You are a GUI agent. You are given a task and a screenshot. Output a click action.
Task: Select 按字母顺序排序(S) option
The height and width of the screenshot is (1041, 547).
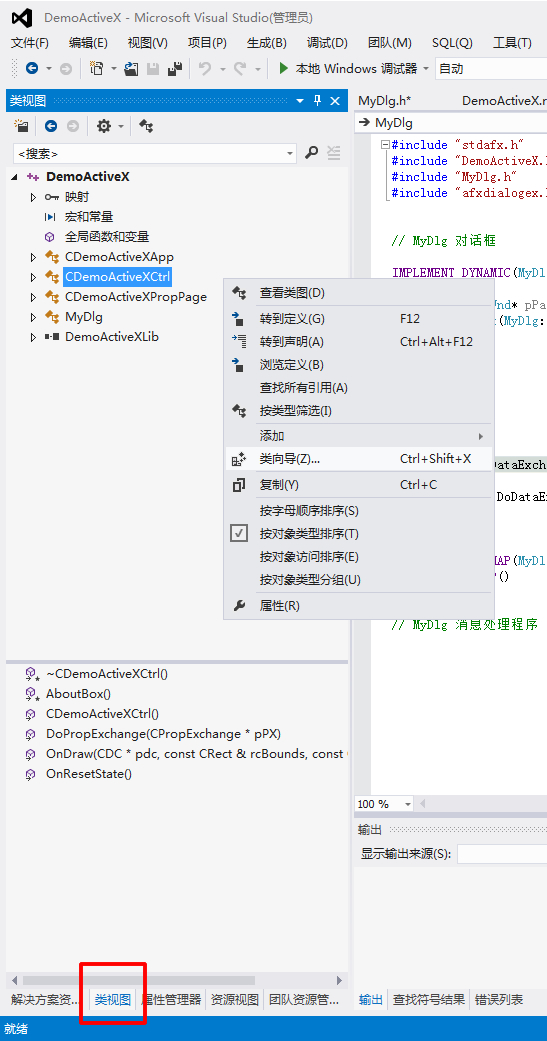[358, 511]
